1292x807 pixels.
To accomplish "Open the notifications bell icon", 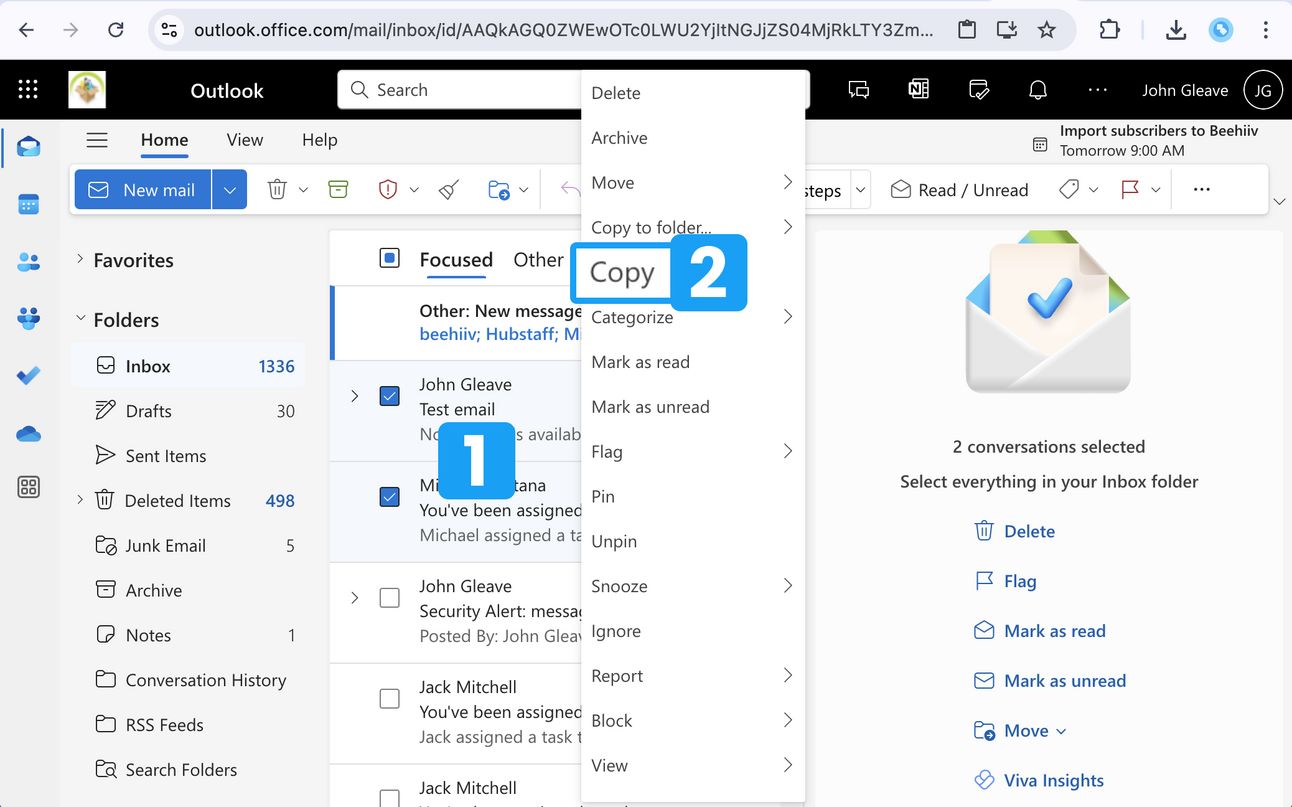I will tap(1038, 90).
